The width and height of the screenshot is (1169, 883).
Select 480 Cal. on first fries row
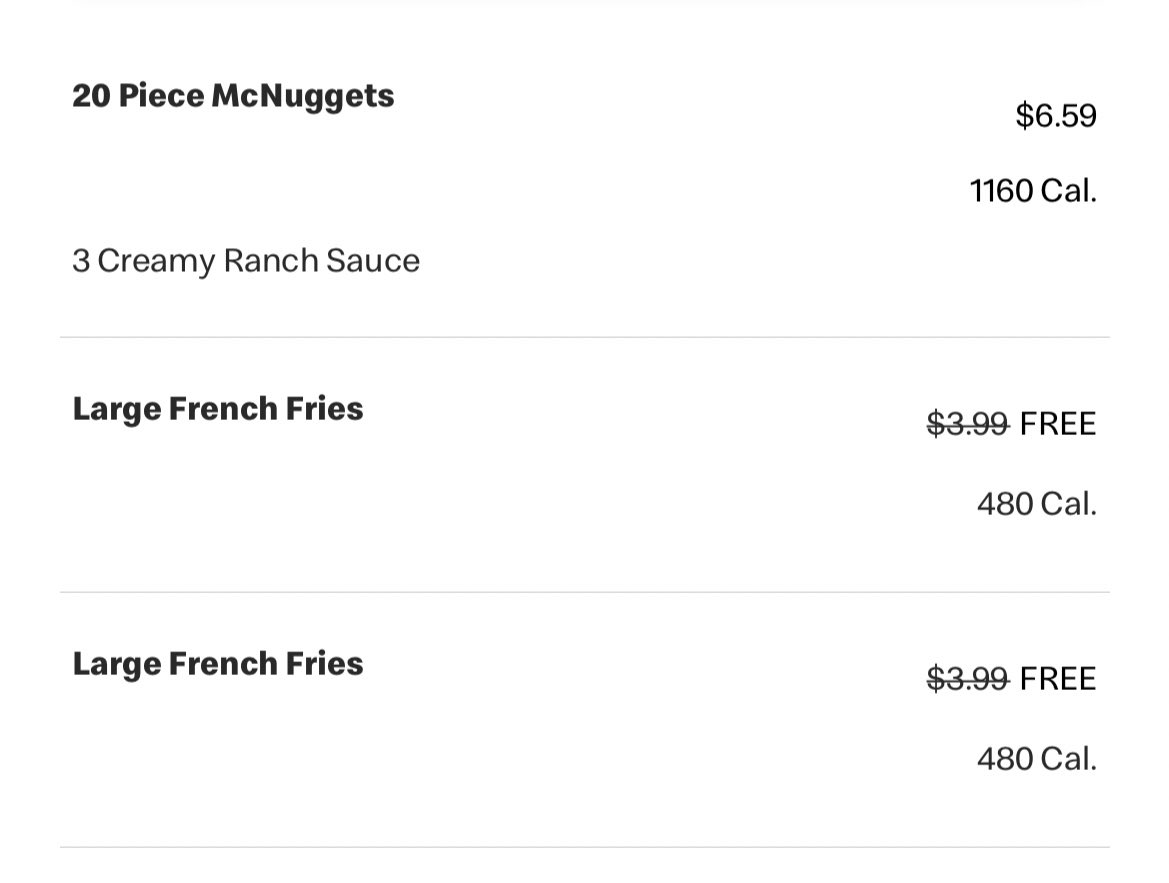tap(1037, 504)
